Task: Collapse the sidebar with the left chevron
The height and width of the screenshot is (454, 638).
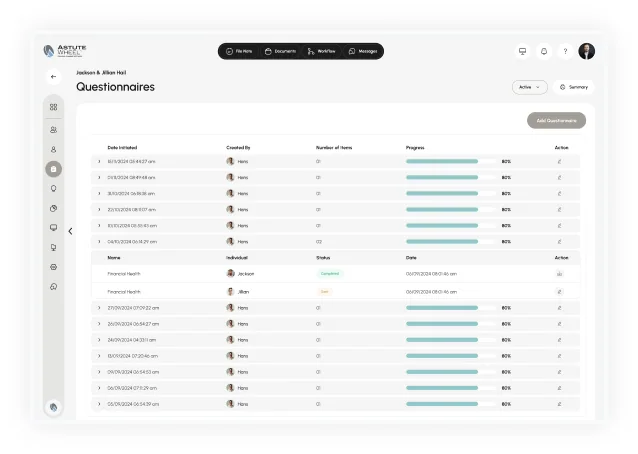Action: [x=70, y=231]
